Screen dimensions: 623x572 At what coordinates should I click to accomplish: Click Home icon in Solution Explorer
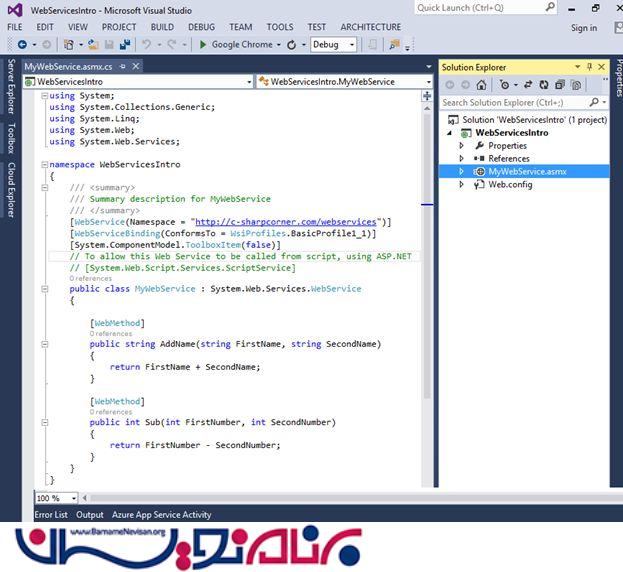tap(482, 85)
